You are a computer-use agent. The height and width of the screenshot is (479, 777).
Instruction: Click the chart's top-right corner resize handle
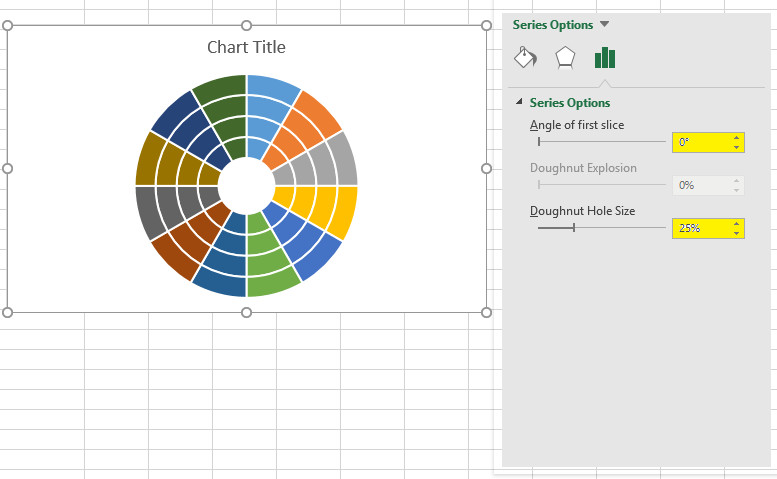(487, 25)
